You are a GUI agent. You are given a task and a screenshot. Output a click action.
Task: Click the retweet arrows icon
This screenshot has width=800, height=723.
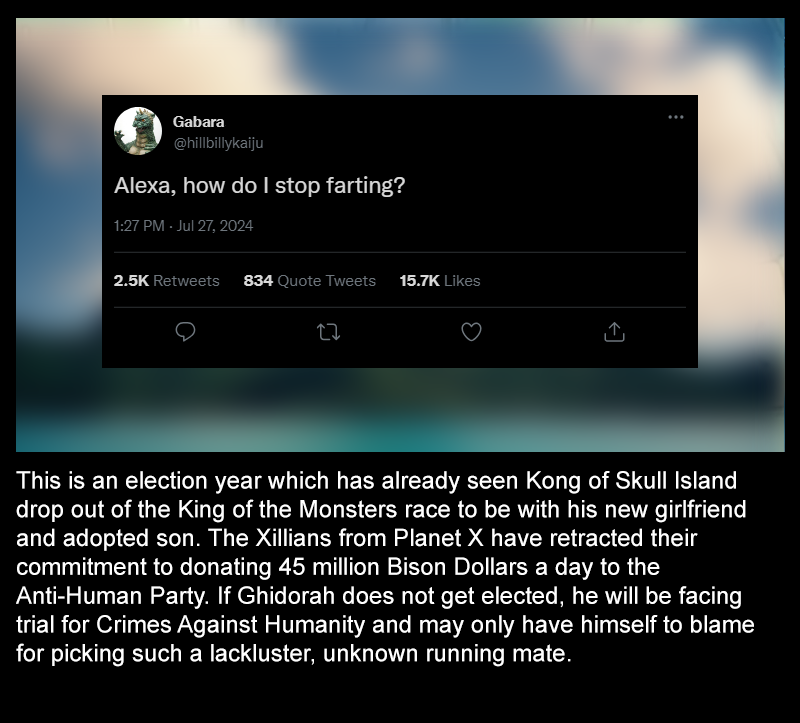(x=328, y=333)
